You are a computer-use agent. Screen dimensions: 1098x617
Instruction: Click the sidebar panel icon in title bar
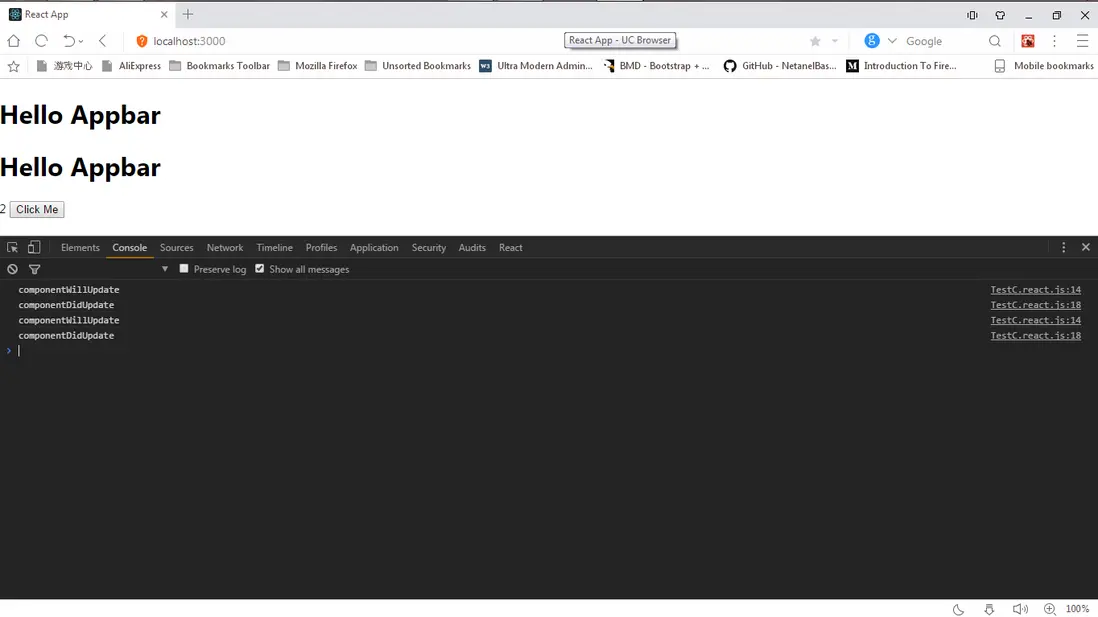[972, 15]
